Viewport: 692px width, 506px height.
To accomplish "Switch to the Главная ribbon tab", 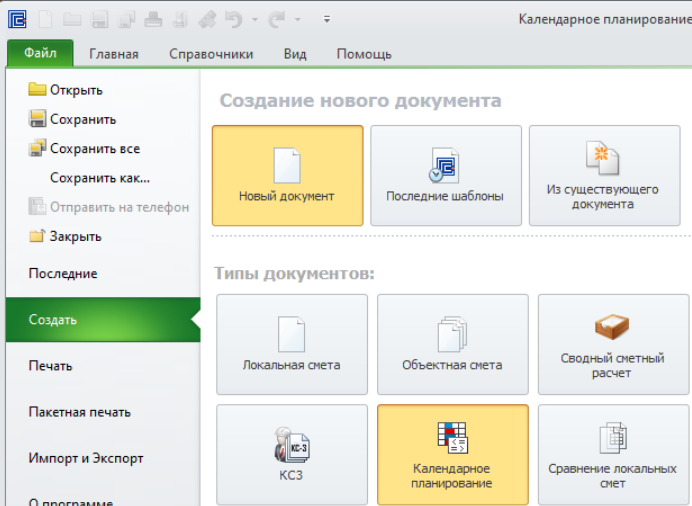I will pos(114,54).
